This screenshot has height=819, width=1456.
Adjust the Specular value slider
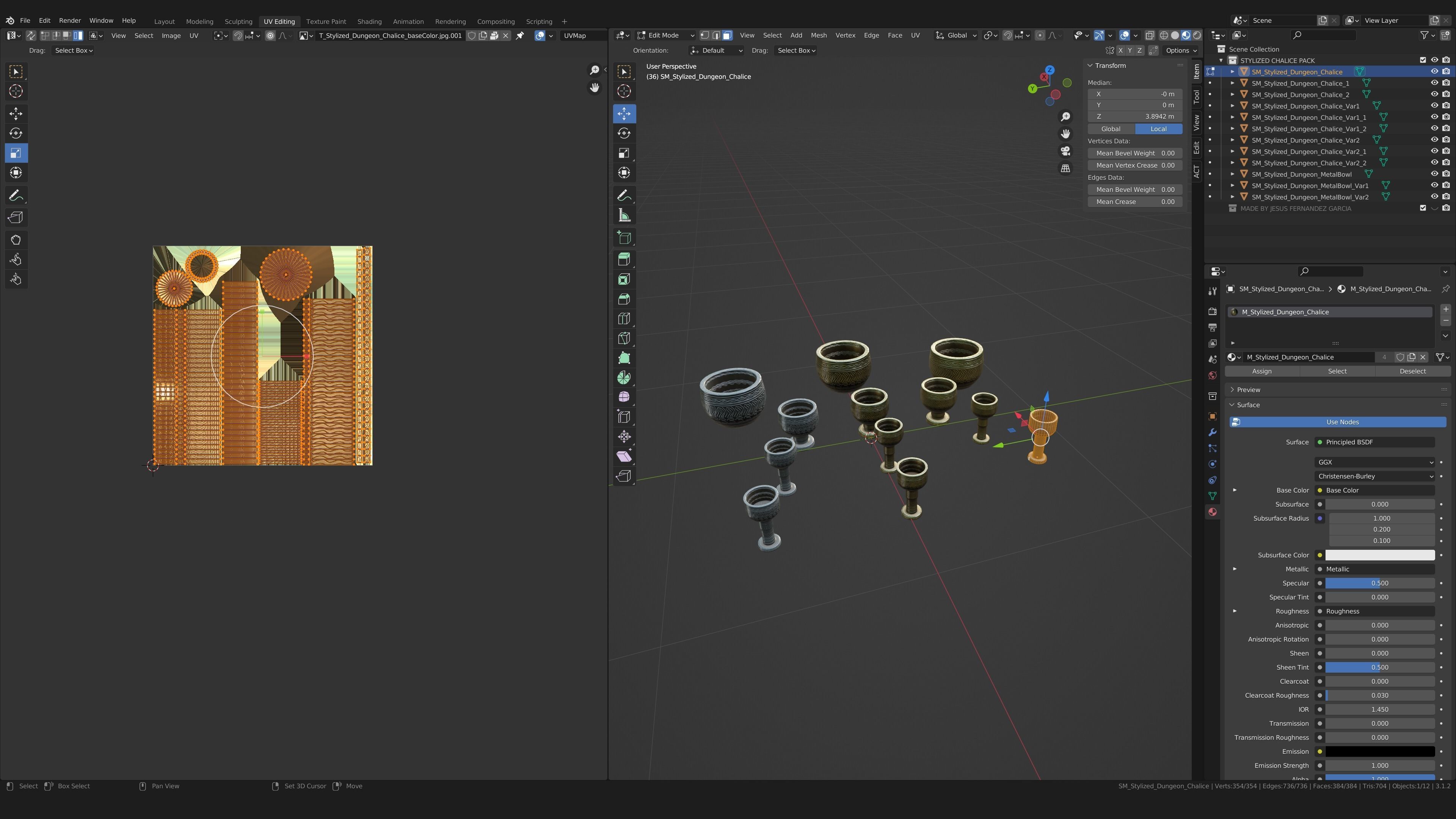click(1379, 583)
